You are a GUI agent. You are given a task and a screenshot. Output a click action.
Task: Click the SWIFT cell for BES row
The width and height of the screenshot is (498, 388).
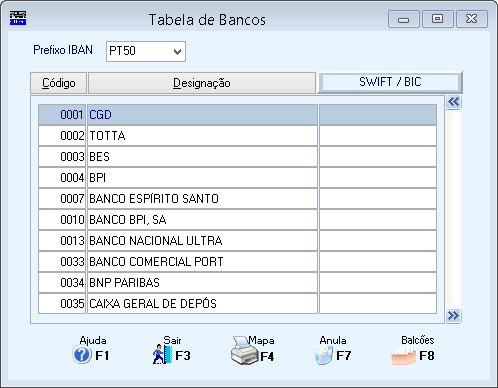(x=378, y=157)
